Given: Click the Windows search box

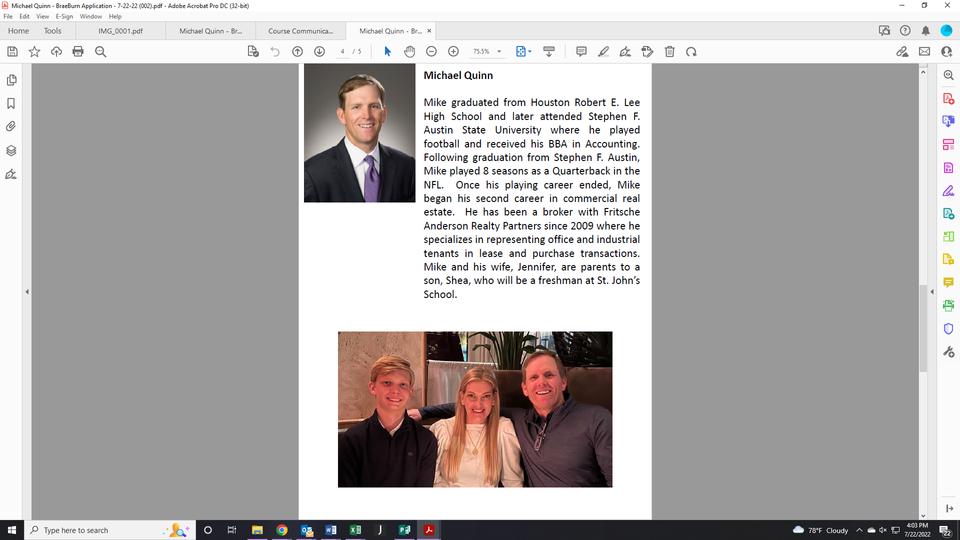Looking at the screenshot, I should pos(110,530).
